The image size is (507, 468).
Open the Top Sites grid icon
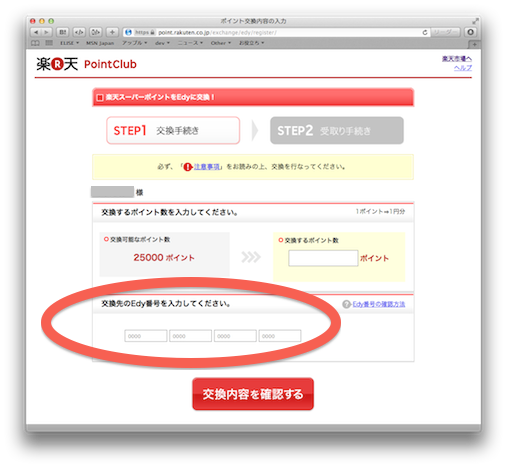49,43
